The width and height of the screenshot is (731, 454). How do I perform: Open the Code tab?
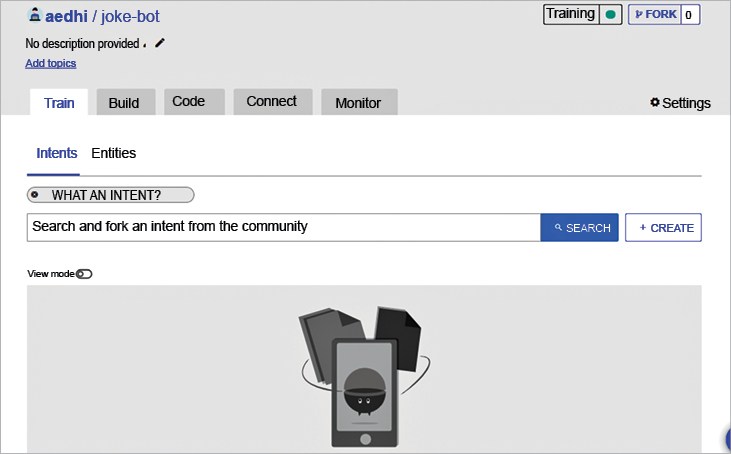pos(188,102)
